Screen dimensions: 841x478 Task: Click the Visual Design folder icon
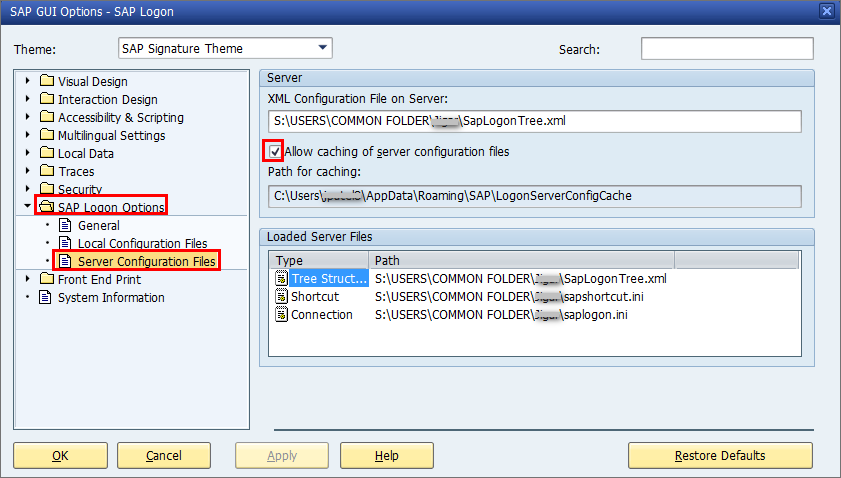coord(47,81)
